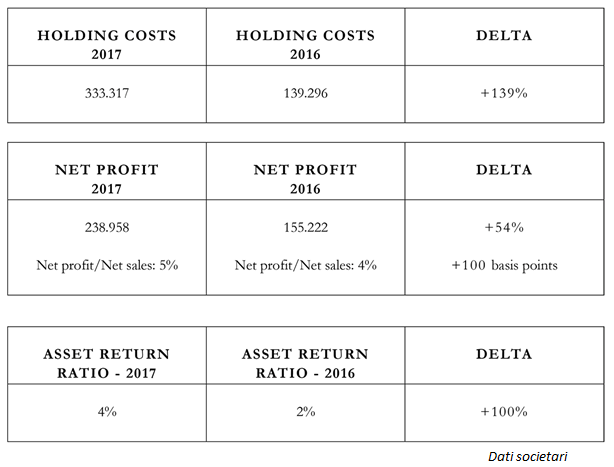Click the Net Profit 2017 header

tap(106, 177)
